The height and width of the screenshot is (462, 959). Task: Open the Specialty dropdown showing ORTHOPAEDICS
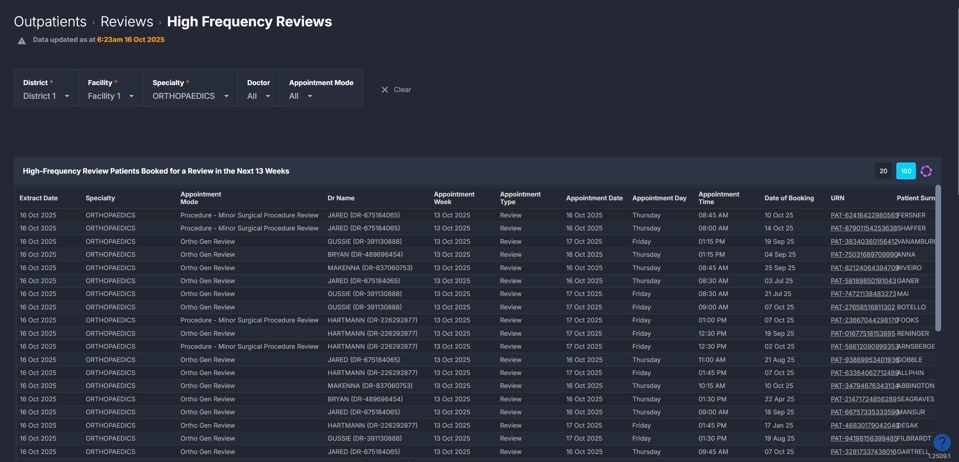click(190, 96)
